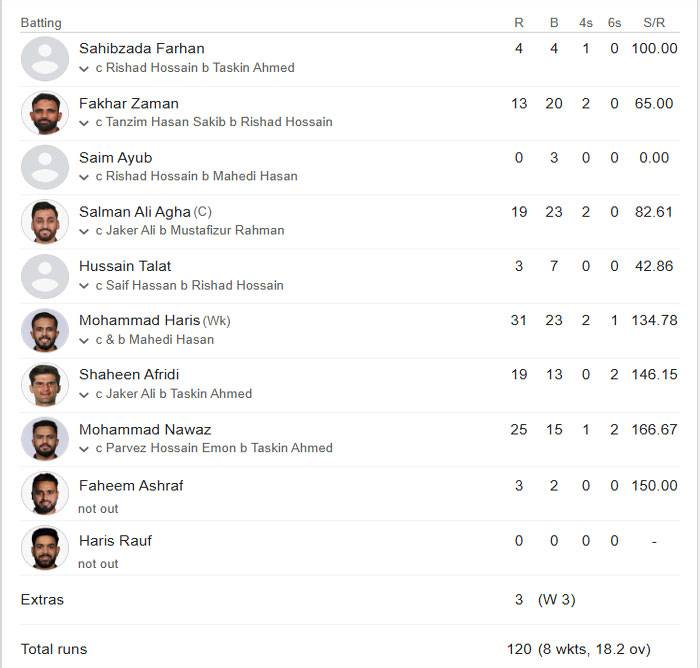Click Salman Ali Agha's player photo
700x668 pixels.
coord(45,221)
